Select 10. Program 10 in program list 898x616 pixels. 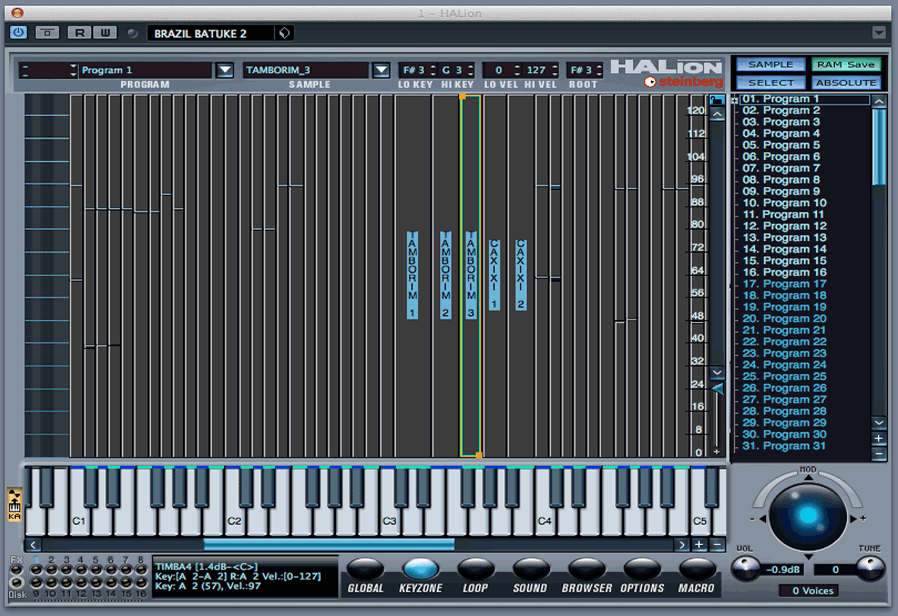click(784, 203)
